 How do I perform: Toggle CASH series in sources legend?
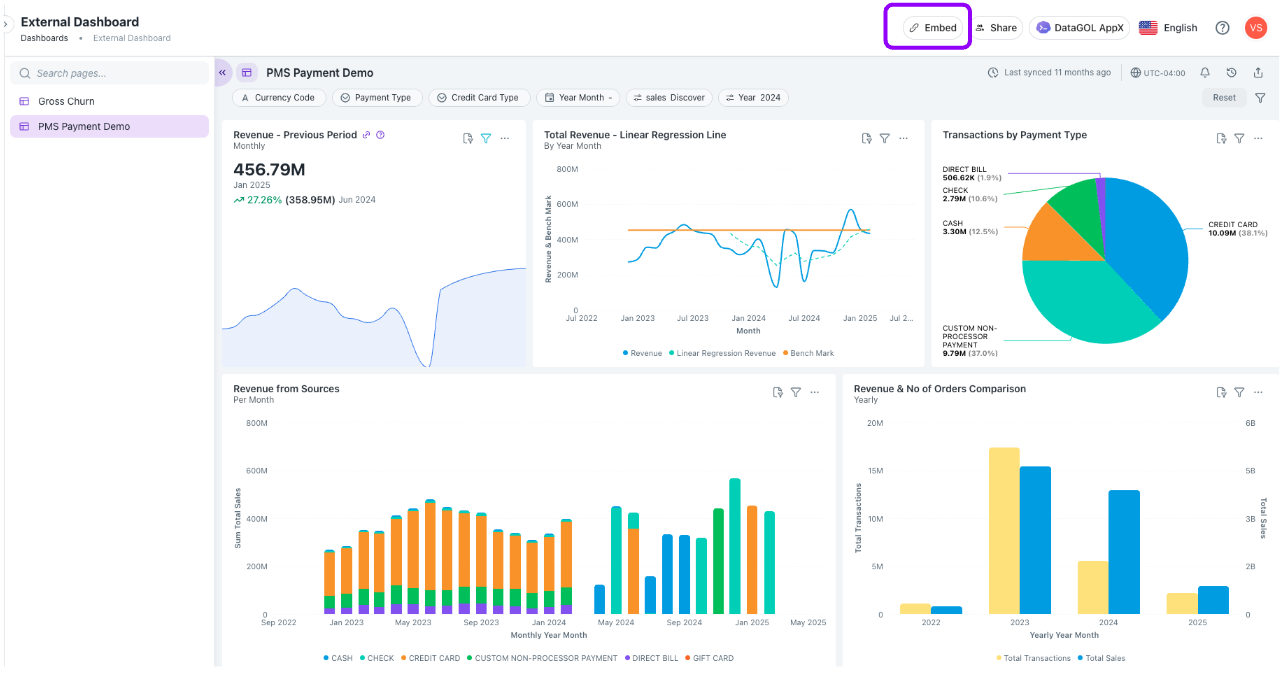(338, 658)
